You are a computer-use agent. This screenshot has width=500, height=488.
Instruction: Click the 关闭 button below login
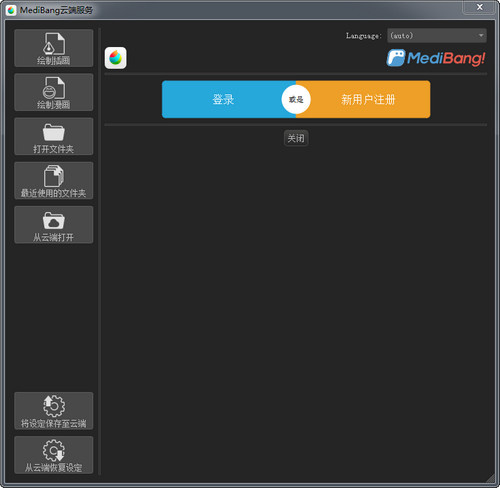tap(296, 138)
